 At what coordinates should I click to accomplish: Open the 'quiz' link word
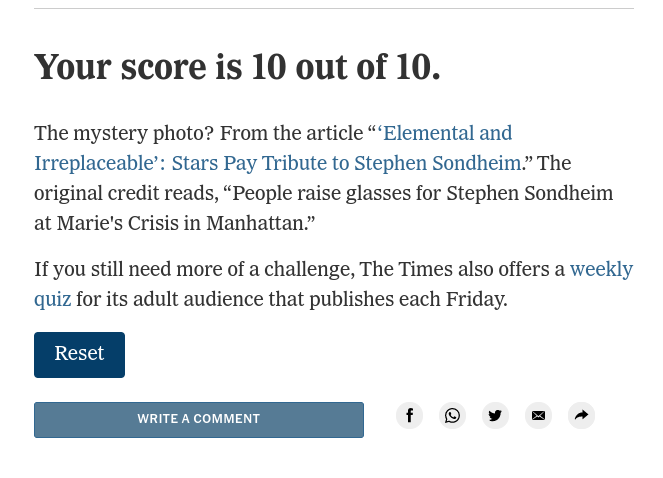click(52, 299)
